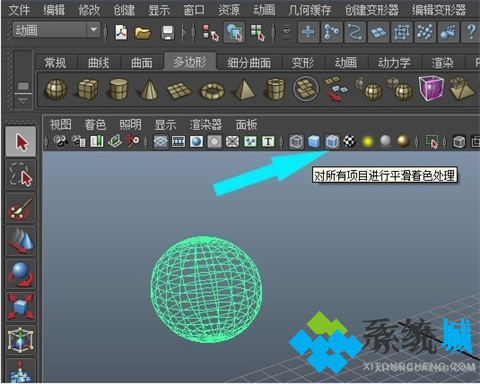This screenshot has width=480, height=384.
Task: Toggle the safe title T icon
Action: [268, 142]
